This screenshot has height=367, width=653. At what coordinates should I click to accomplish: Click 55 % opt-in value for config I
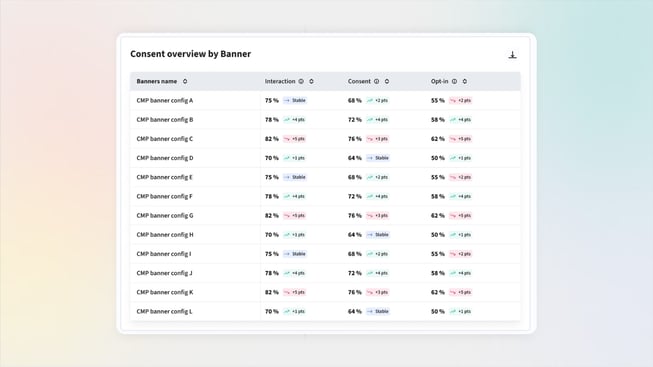click(x=438, y=254)
